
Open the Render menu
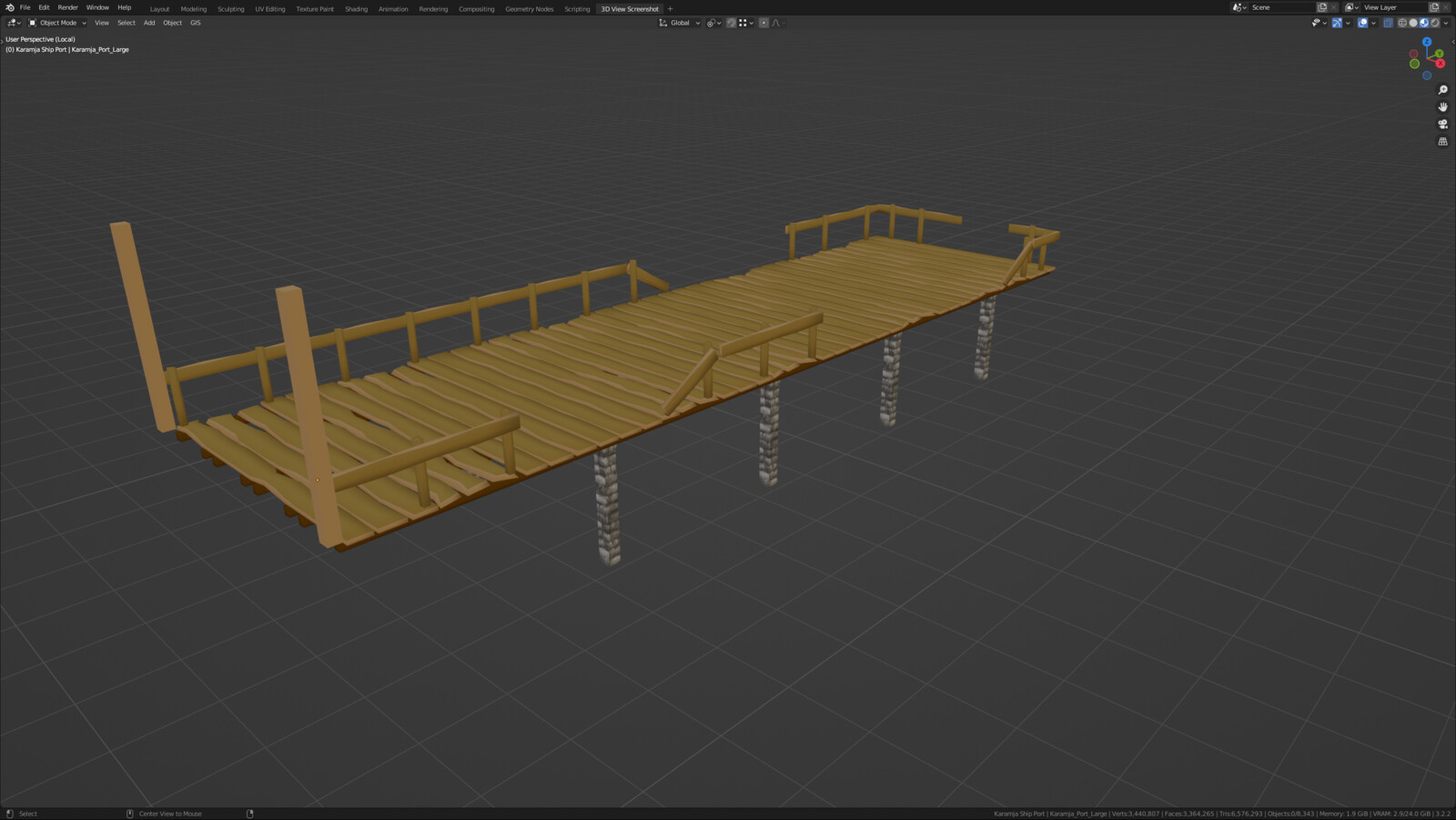(68, 7)
